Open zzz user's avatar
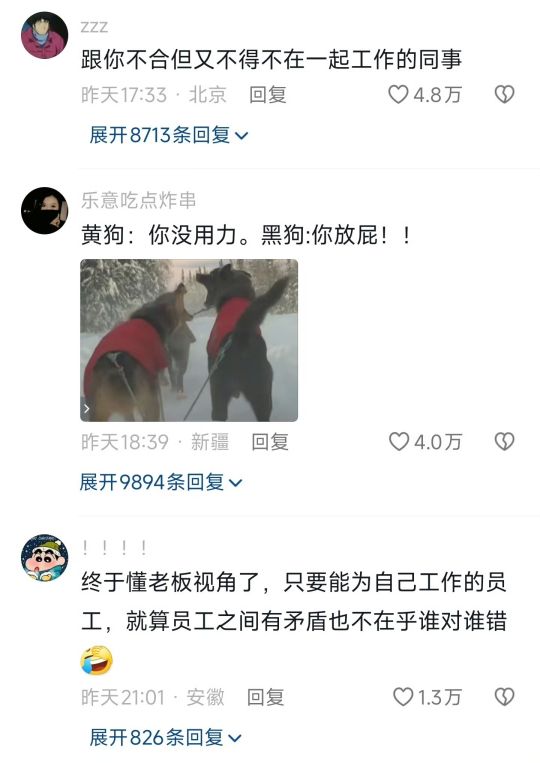The height and width of the screenshot is (763, 540). tap(44, 35)
